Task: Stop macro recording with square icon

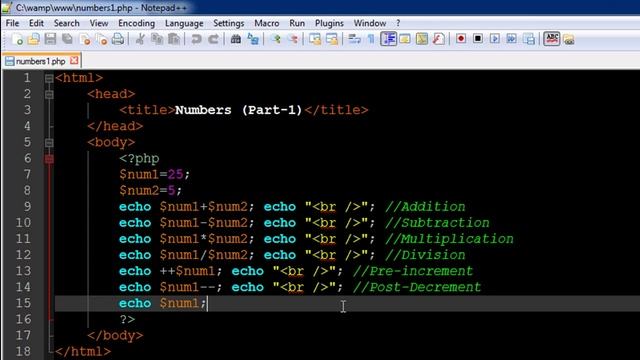Action: click(478, 39)
